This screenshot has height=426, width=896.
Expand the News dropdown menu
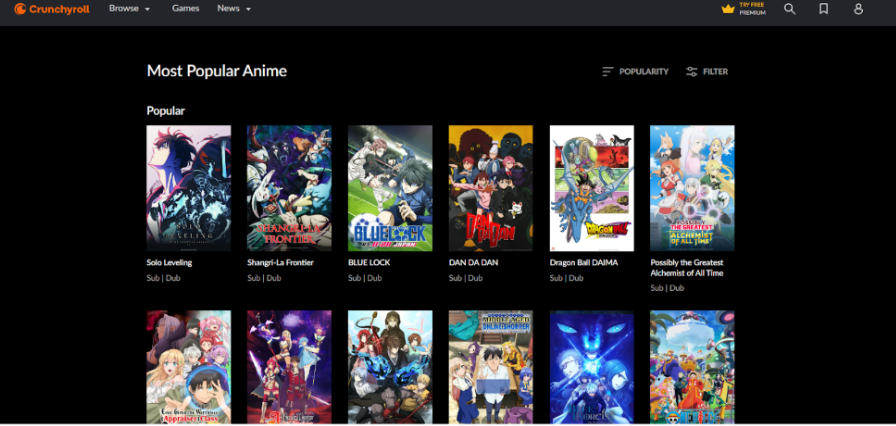click(x=234, y=9)
